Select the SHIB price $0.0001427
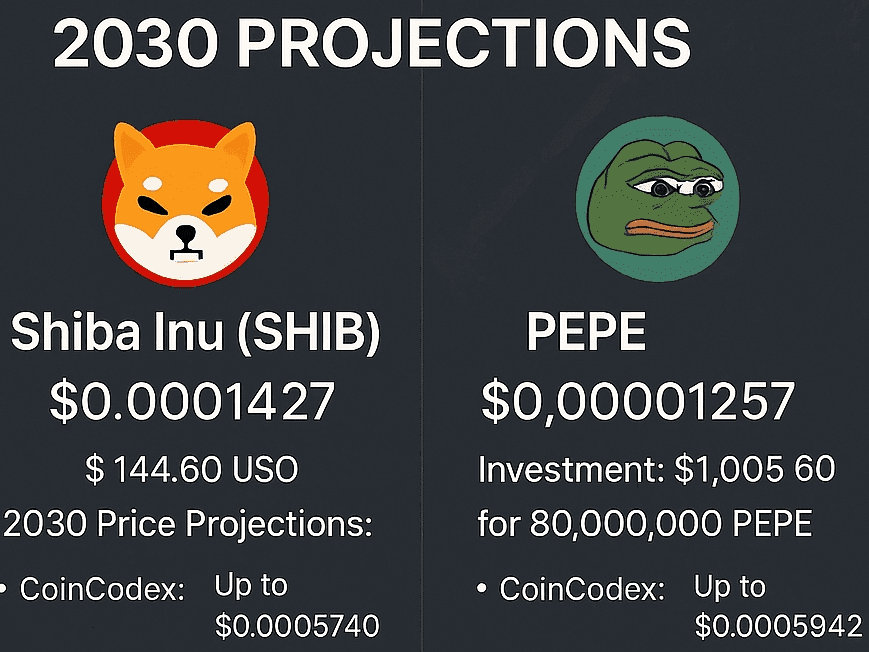 click(x=192, y=401)
